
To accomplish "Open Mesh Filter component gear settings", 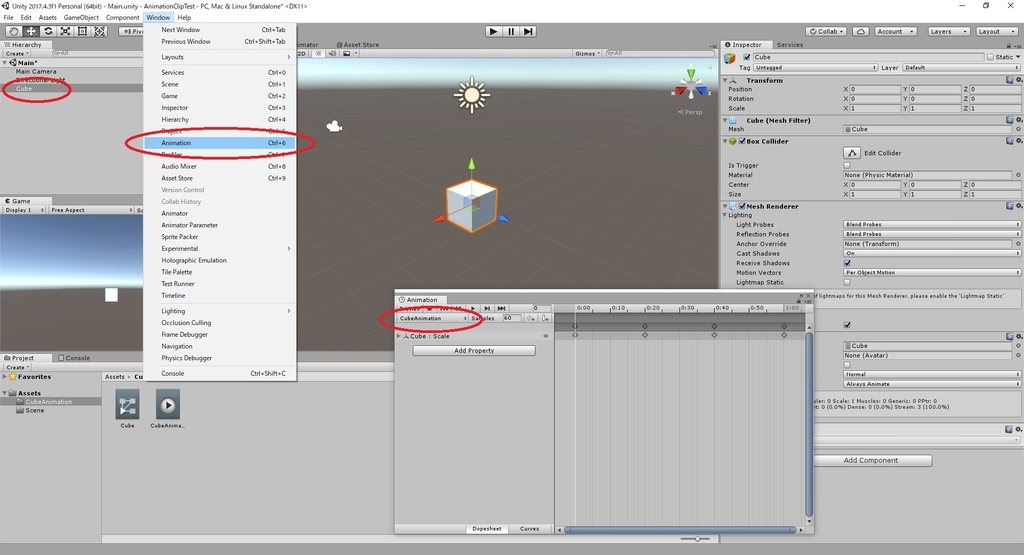I will (1019, 120).
